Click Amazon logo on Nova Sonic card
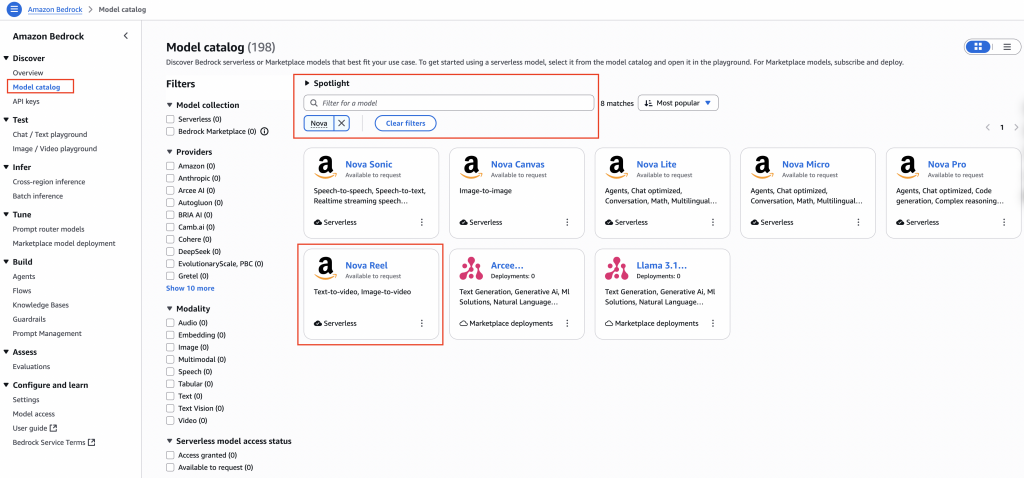1024x478 pixels. click(x=325, y=168)
